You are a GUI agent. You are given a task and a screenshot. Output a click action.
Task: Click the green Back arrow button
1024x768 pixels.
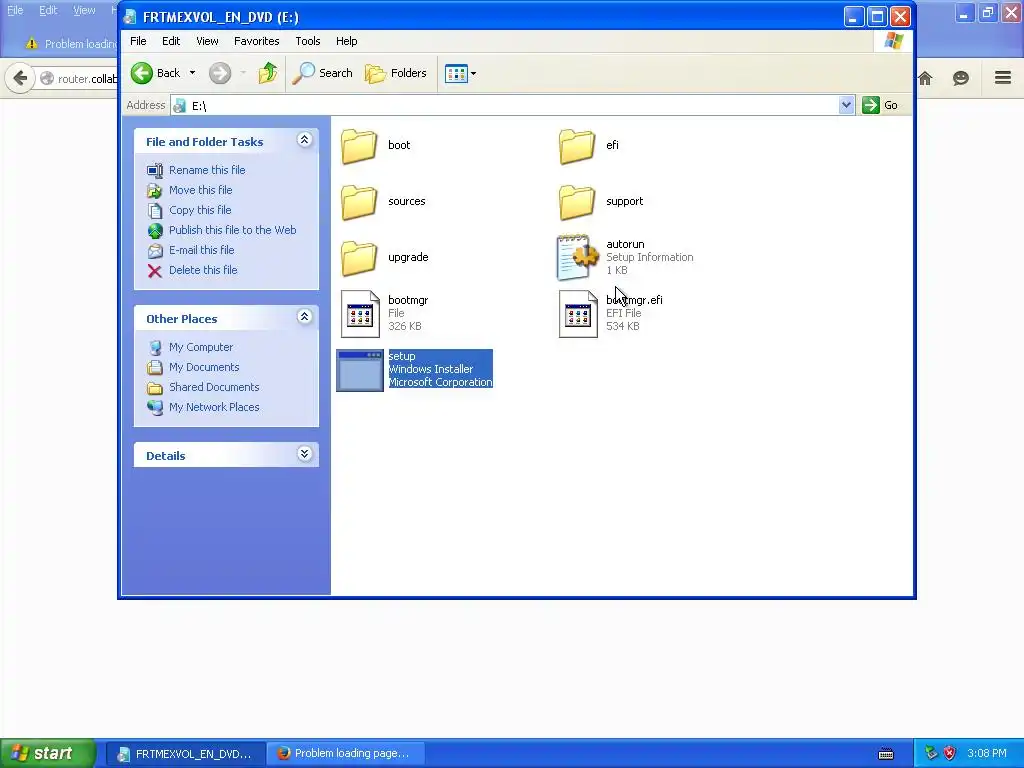point(142,73)
